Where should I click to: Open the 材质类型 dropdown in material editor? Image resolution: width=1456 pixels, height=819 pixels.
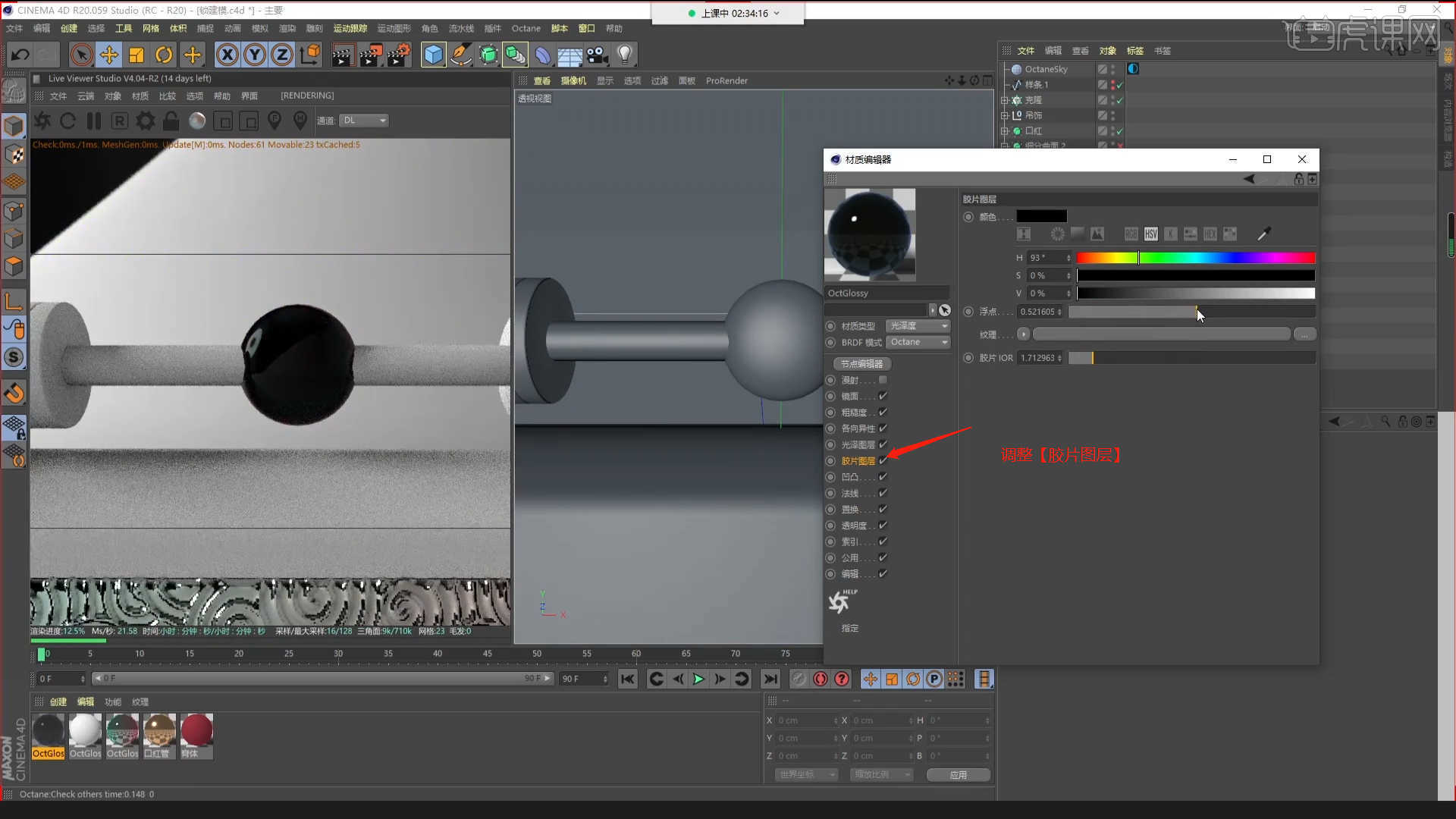point(918,326)
